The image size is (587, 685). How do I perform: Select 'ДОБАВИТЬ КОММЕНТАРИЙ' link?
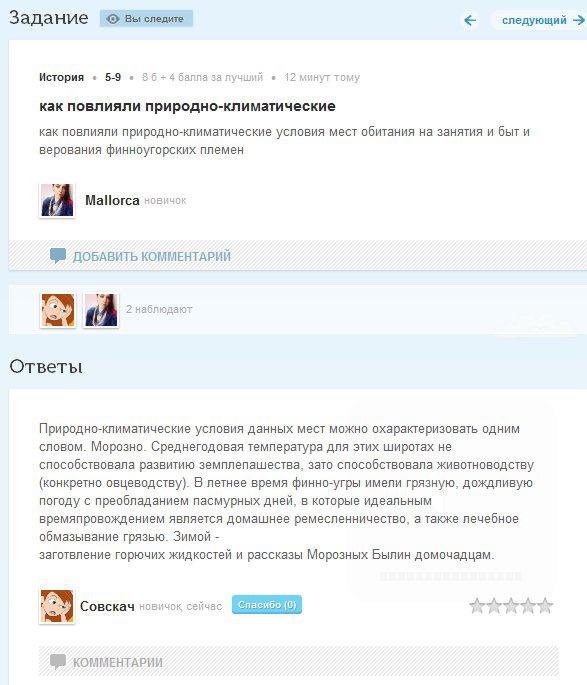[x=152, y=256]
